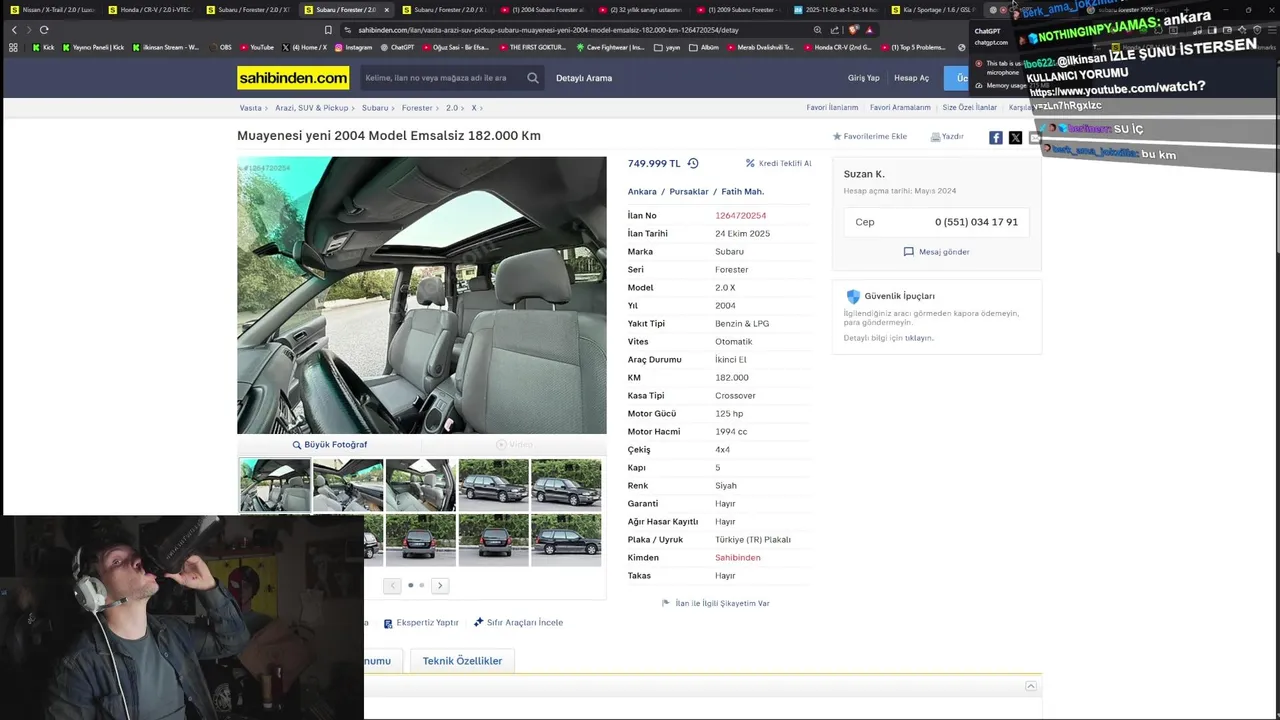The width and height of the screenshot is (1280, 720).
Task: Click the Güvenlik İpuçları shield icon
Action: pyautogui.click(x=853, y=296)
